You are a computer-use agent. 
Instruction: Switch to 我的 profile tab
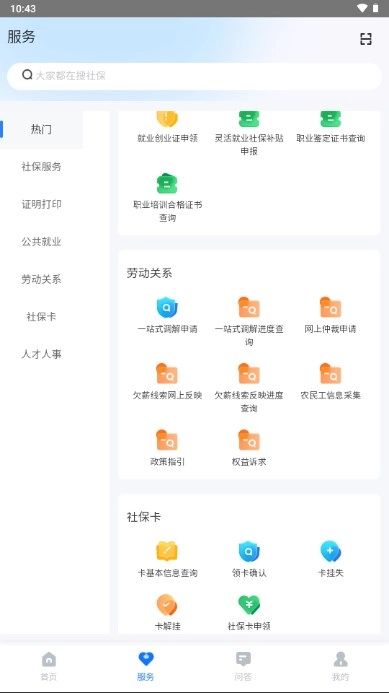click(340, 666)
